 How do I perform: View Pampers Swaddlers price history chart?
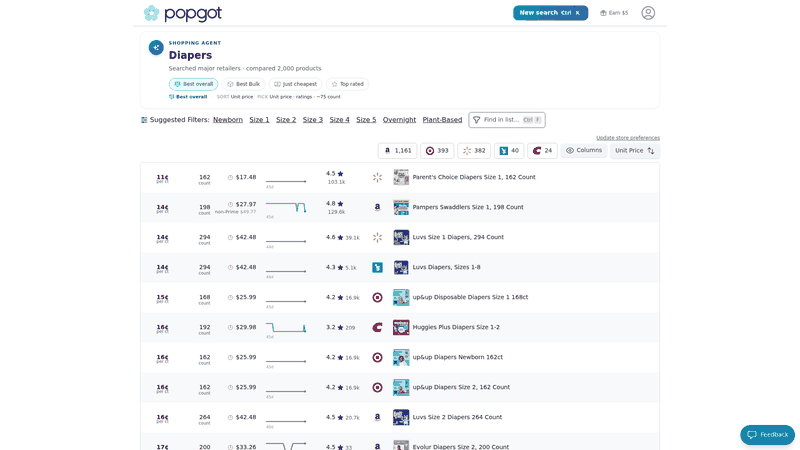pyautogui.click(x=286, y=208)
